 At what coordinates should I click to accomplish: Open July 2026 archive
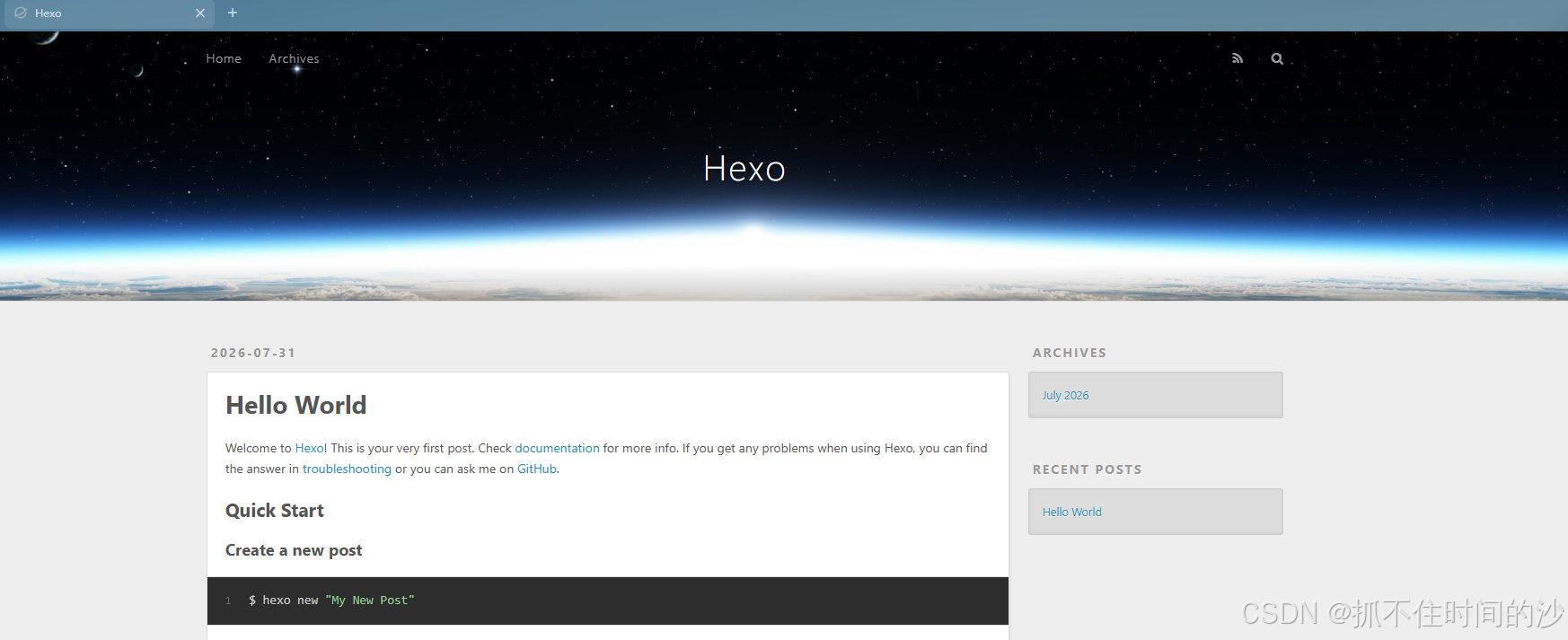point(1065,395)
